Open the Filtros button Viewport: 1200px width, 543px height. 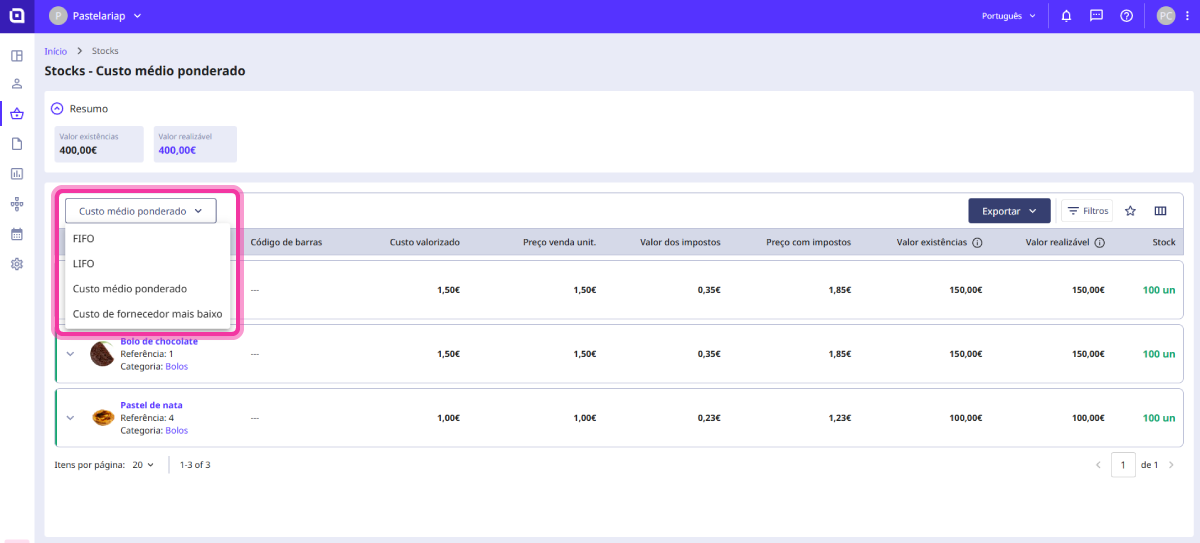(x=1087, y=211)
